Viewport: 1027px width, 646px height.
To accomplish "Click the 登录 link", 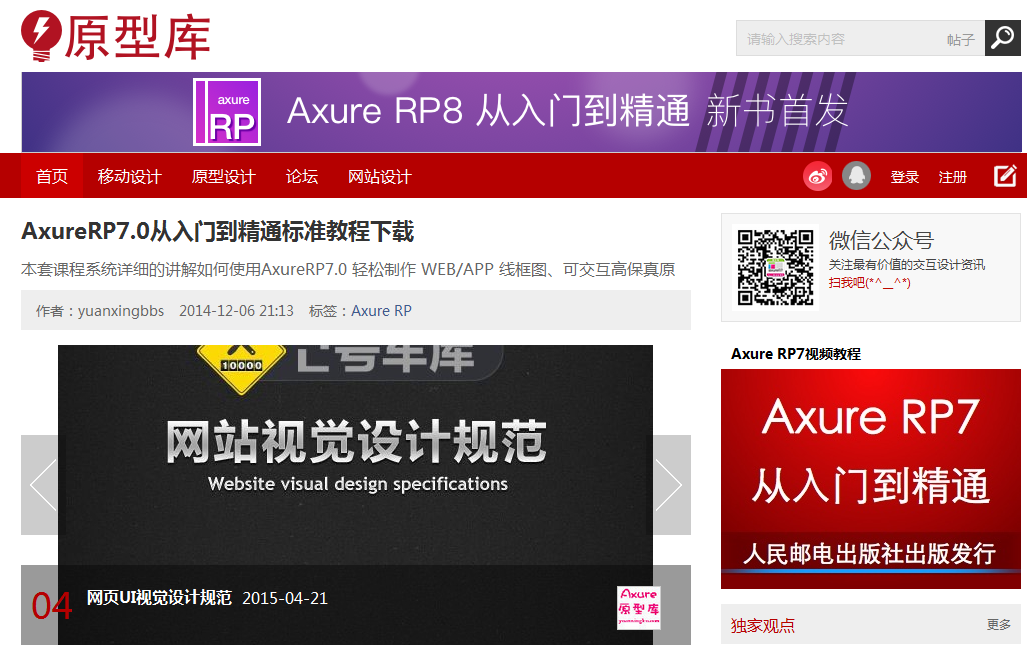I will coord(905,177).
